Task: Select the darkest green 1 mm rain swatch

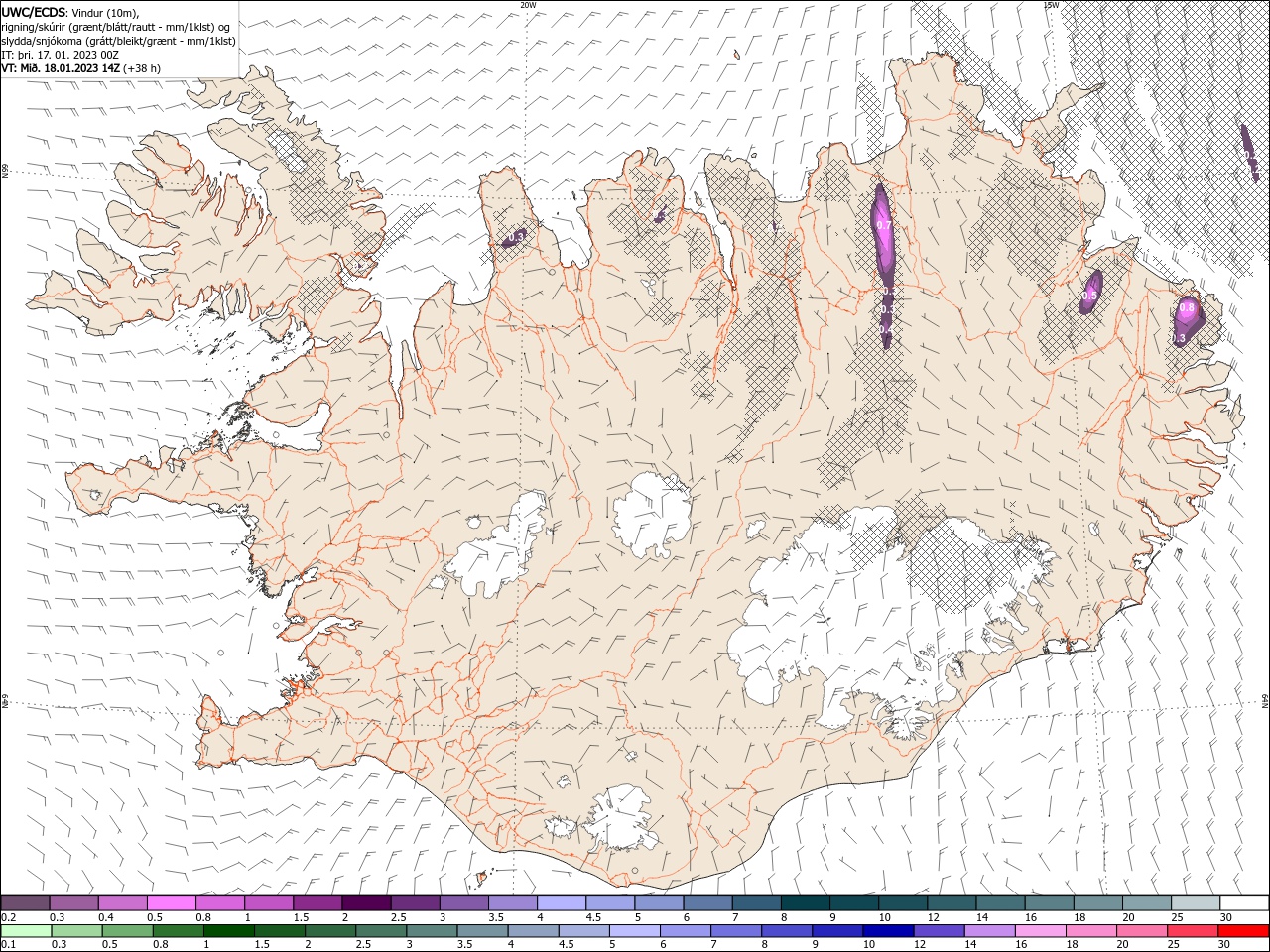Action: [229, 931]
